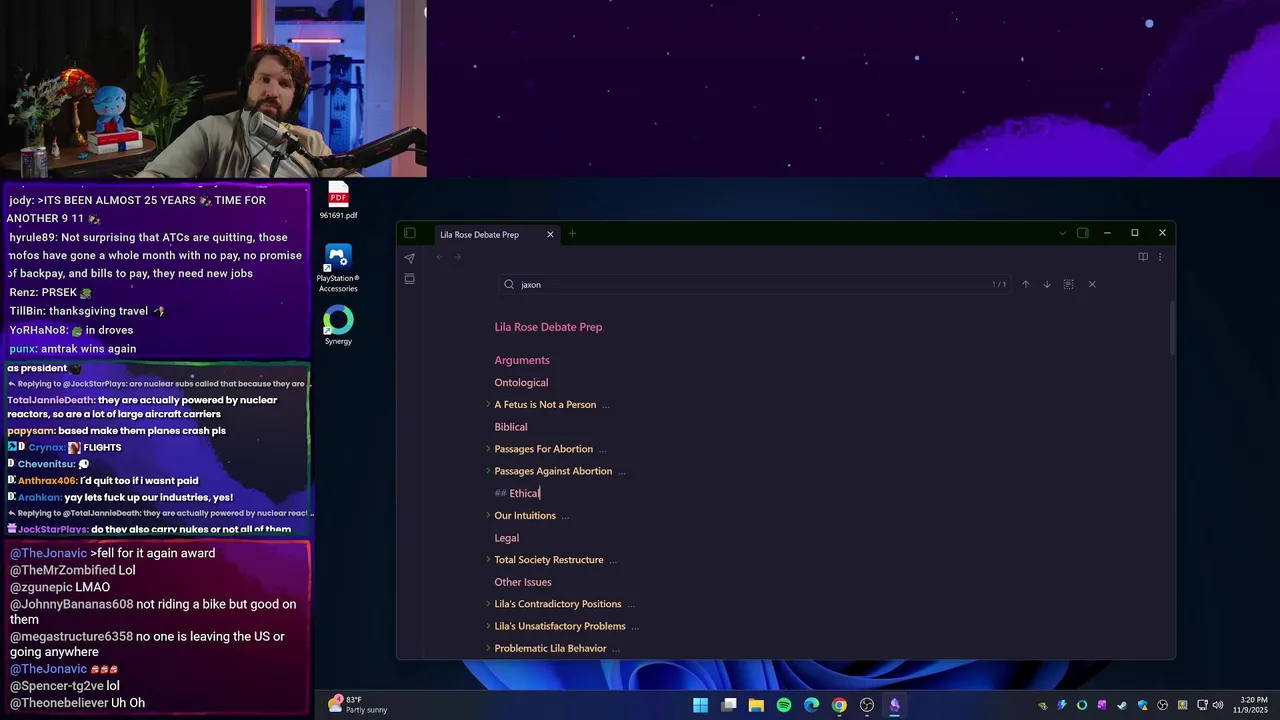Expand 'Lila's Unsatisfactory Problems' heading
The image size is (1280, 720).
(x=488, y=626)
